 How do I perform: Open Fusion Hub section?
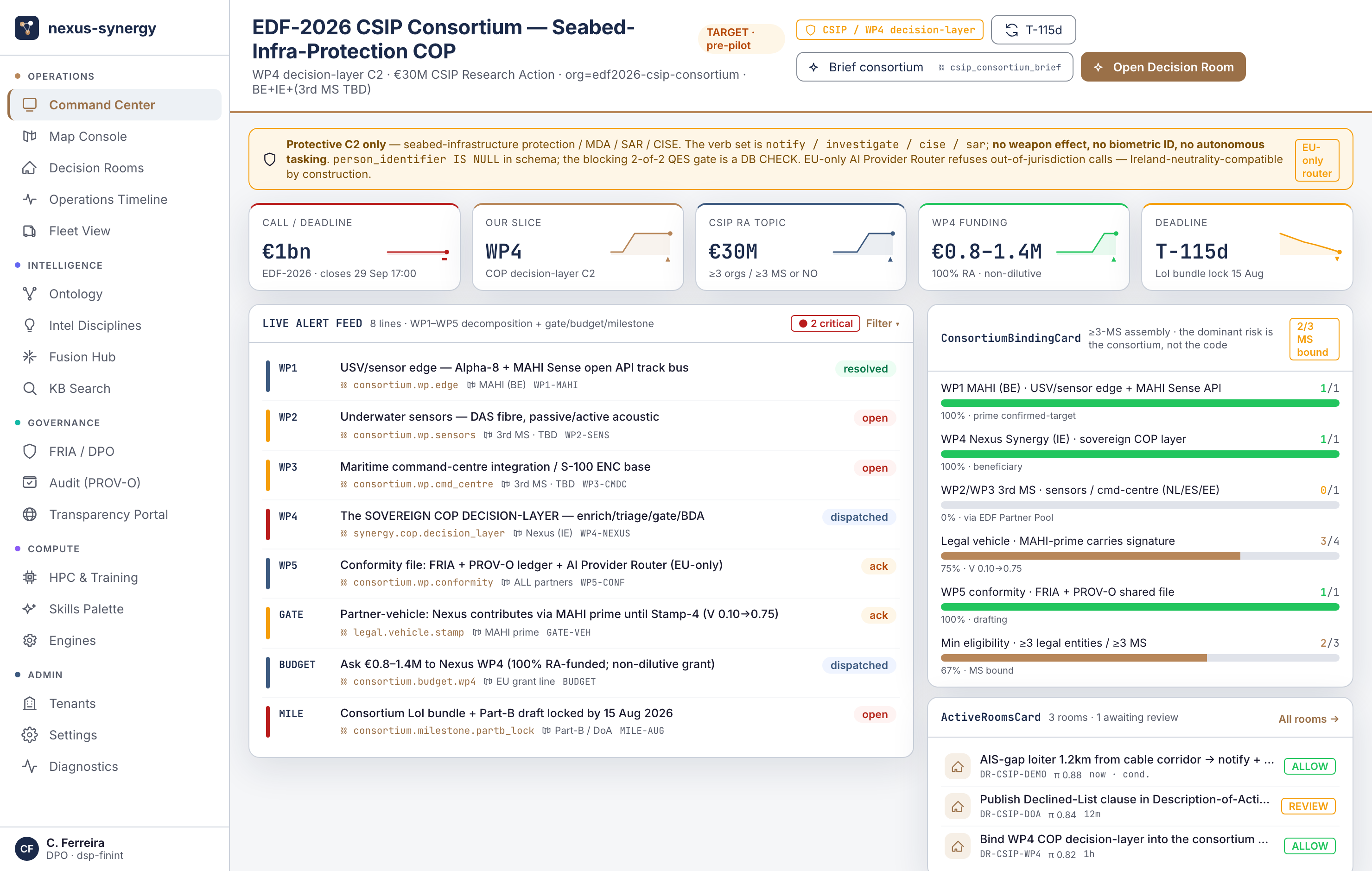tap(115, 357)
